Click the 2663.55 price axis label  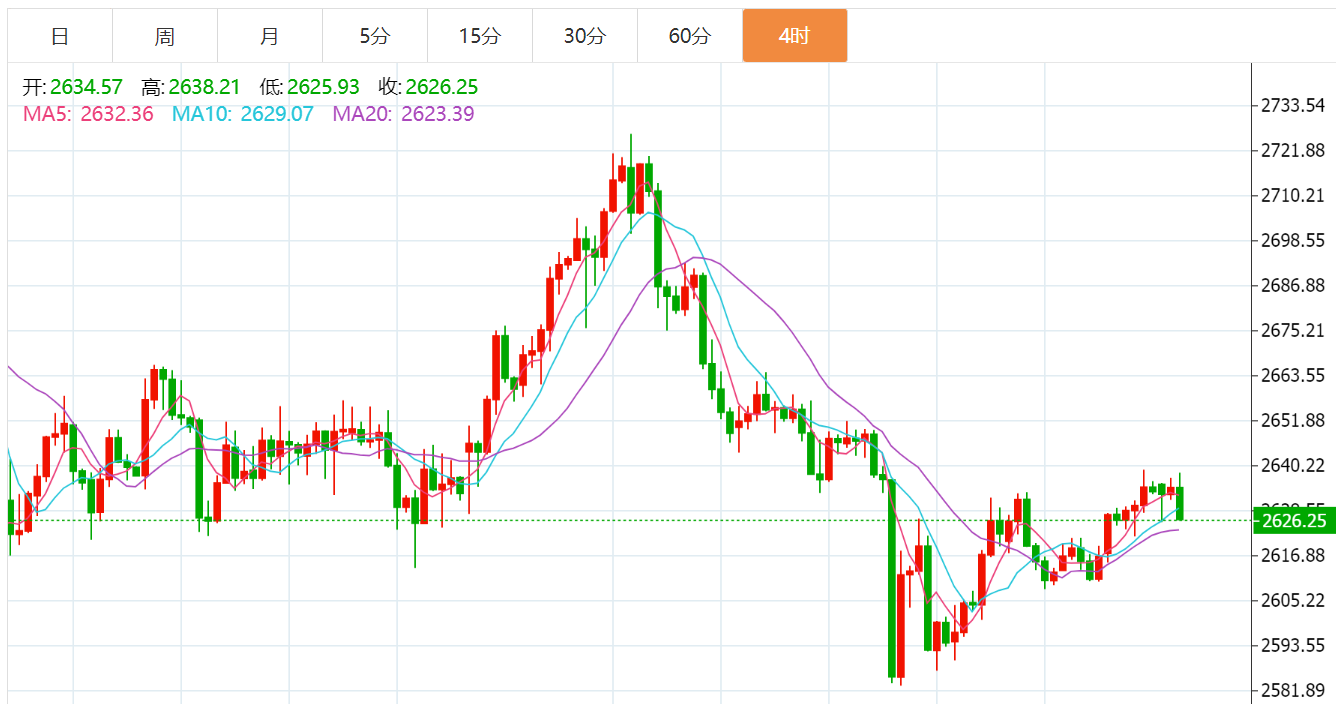pos(1293,376)
